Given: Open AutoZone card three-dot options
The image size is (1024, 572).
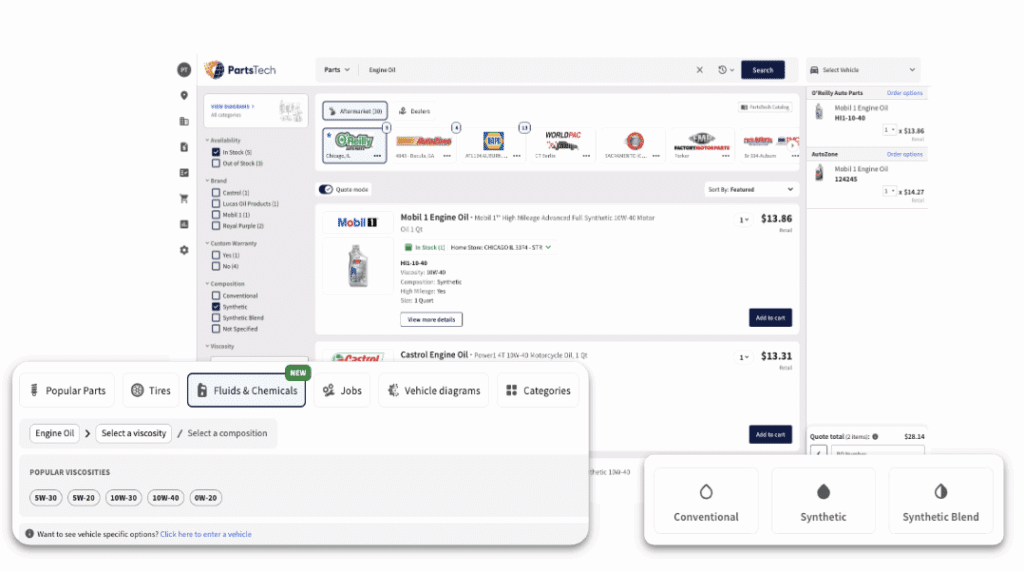Looking at the screenshot, I should tap(447, 156).
